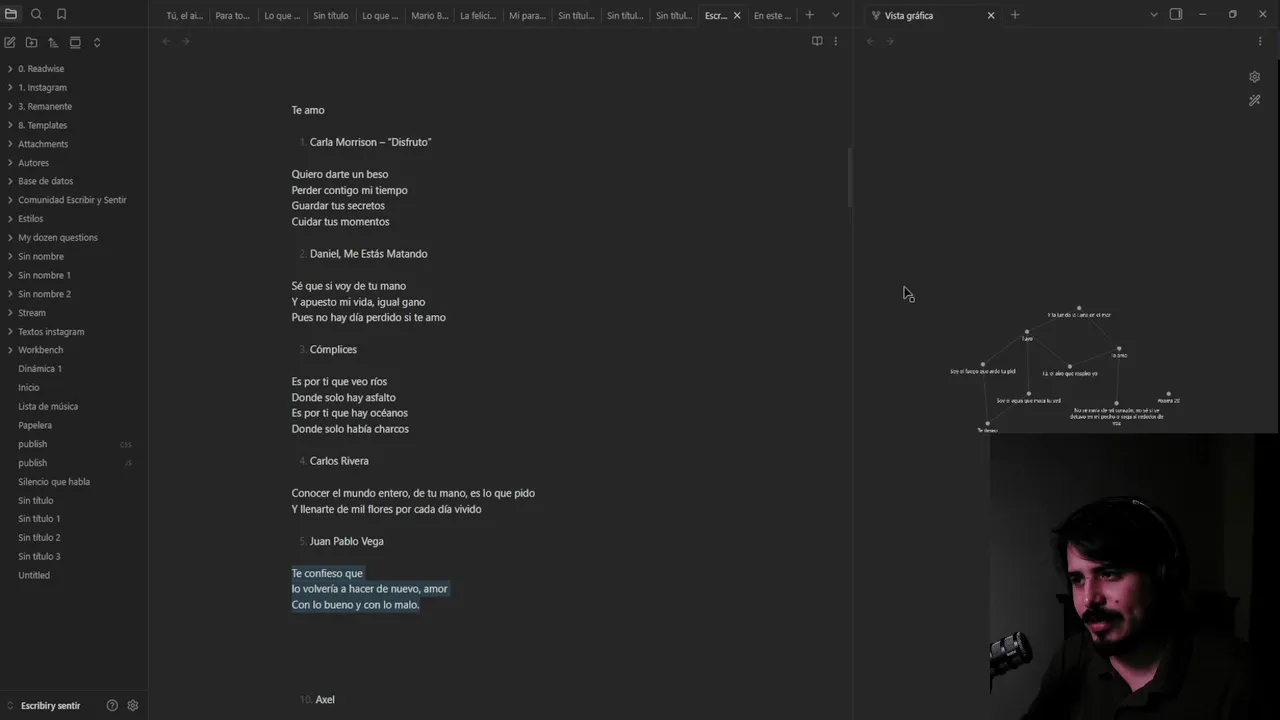
Task: Open the Papelera note
Action: click(35, 425)
